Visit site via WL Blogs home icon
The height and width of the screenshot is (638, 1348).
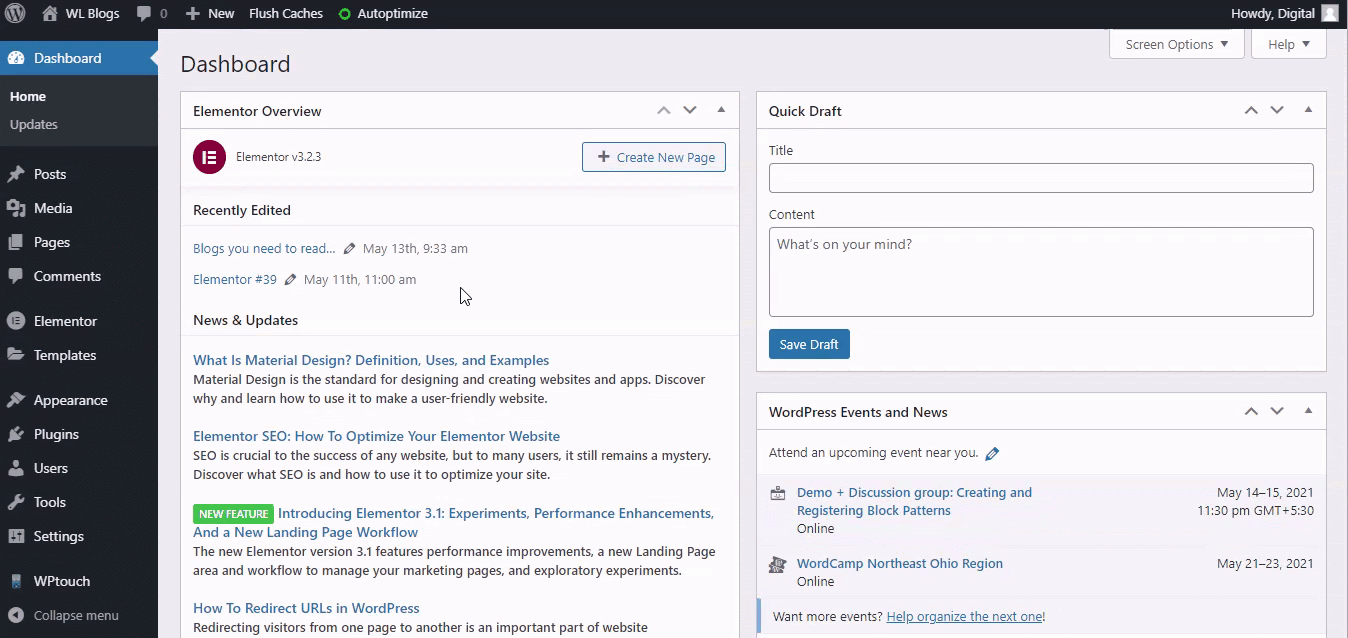(50, 13)
